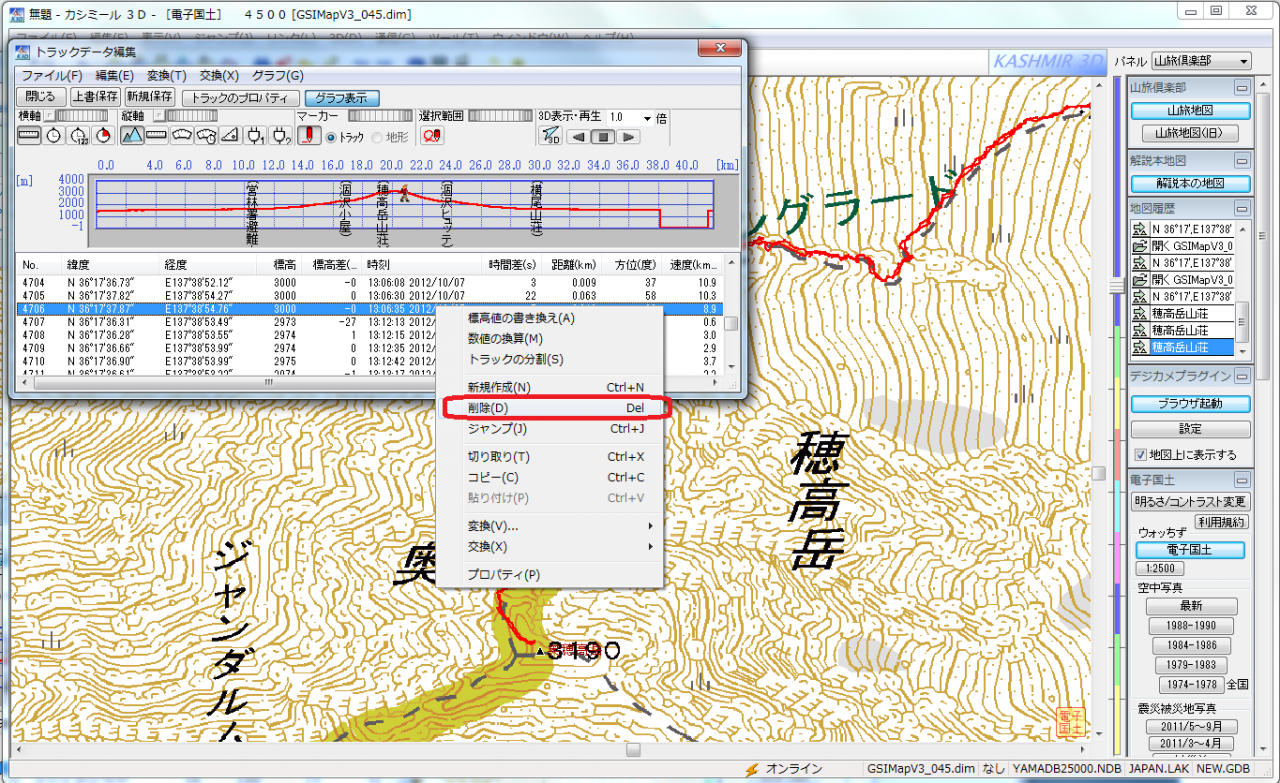This screenshot has height=783, width=1280.
Task: Select the highlighted 穂高岳山荘 history entry
Action: click(1182, 347)
